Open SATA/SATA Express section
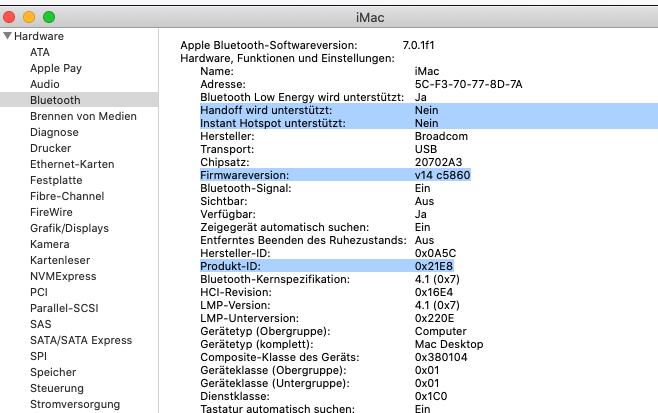 point(81,340)
